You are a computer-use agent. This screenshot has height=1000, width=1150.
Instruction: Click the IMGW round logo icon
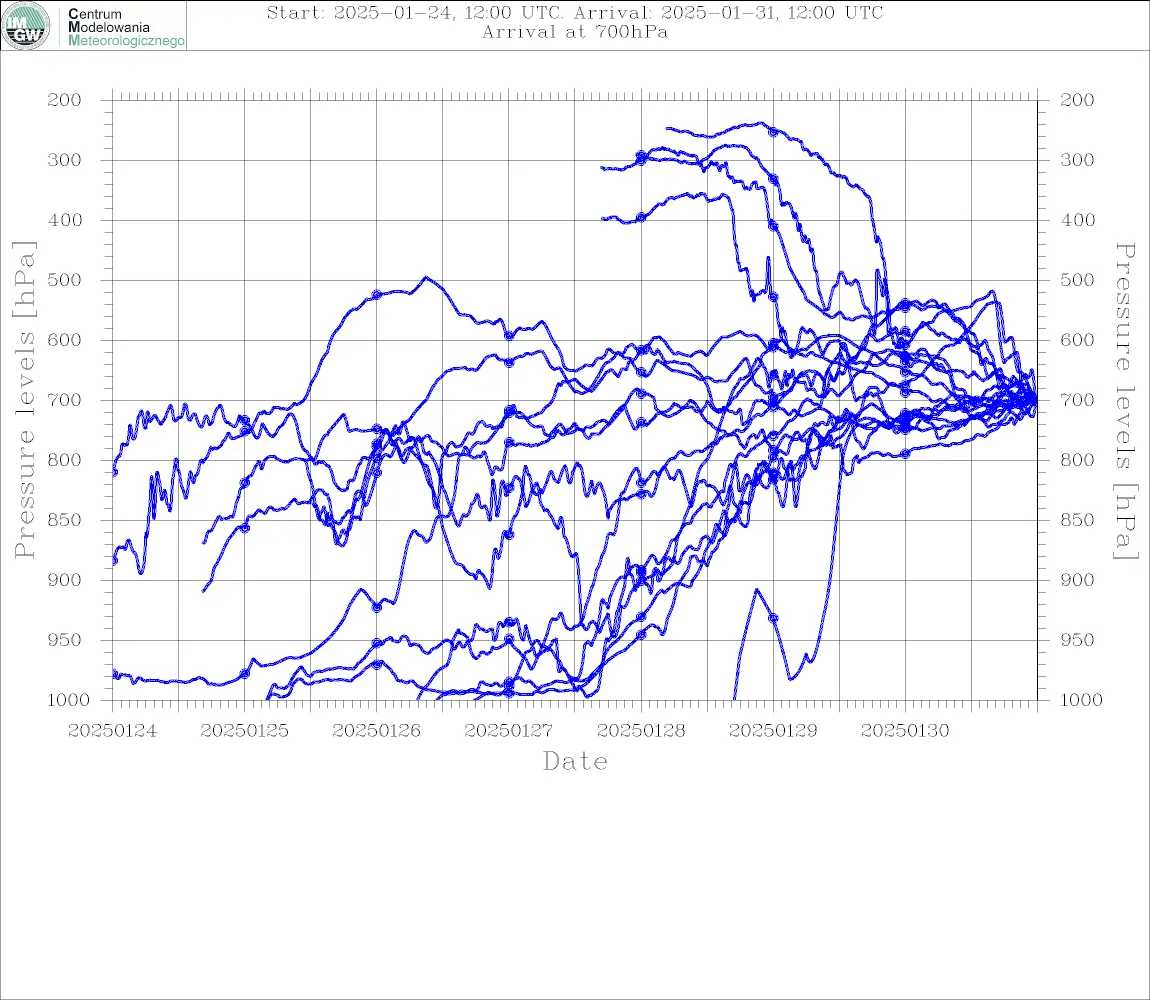click(26, 26)
